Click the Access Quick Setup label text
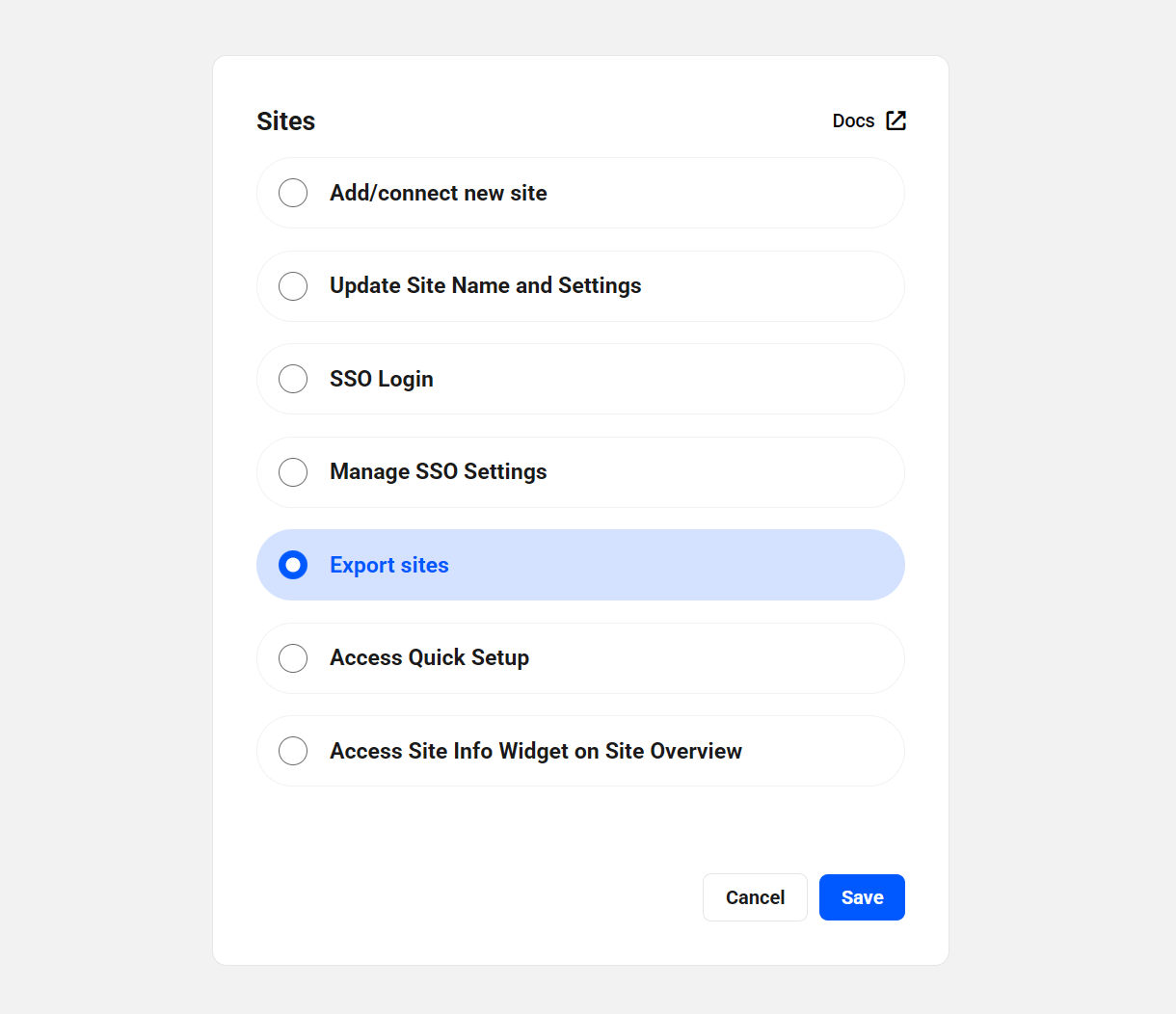The height and width of the screenshot is (1014, 1176). click(429, 658)
